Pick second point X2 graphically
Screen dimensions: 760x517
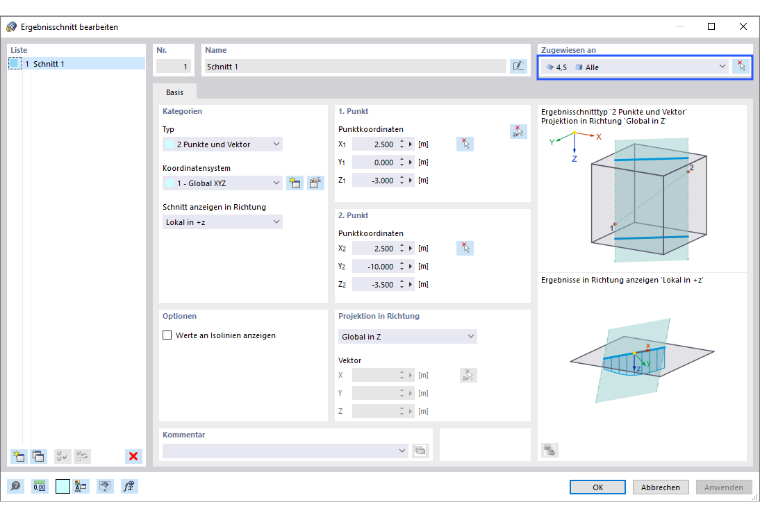point(465,248)
